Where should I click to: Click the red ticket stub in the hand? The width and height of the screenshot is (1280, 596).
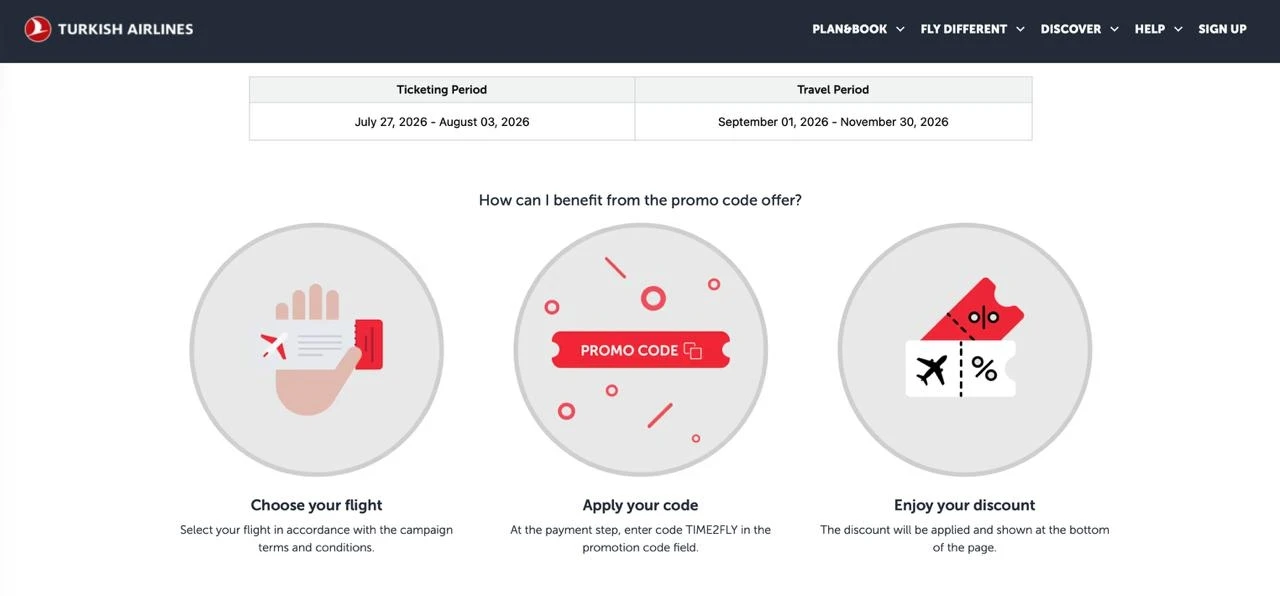(x=368, y=344)
